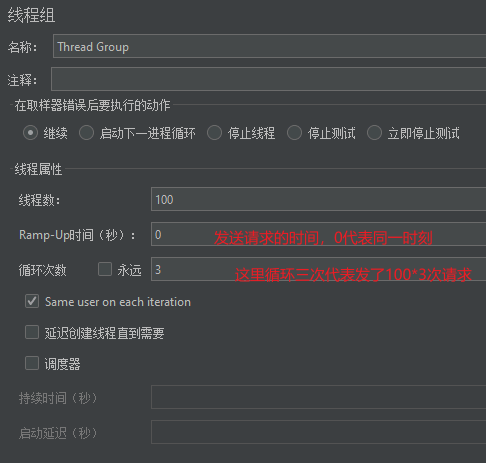Image resolution: width=486 pixels, height=463 pixels.
Task: Click the Same user on each iteration label
Action: (x=118, y=302)
